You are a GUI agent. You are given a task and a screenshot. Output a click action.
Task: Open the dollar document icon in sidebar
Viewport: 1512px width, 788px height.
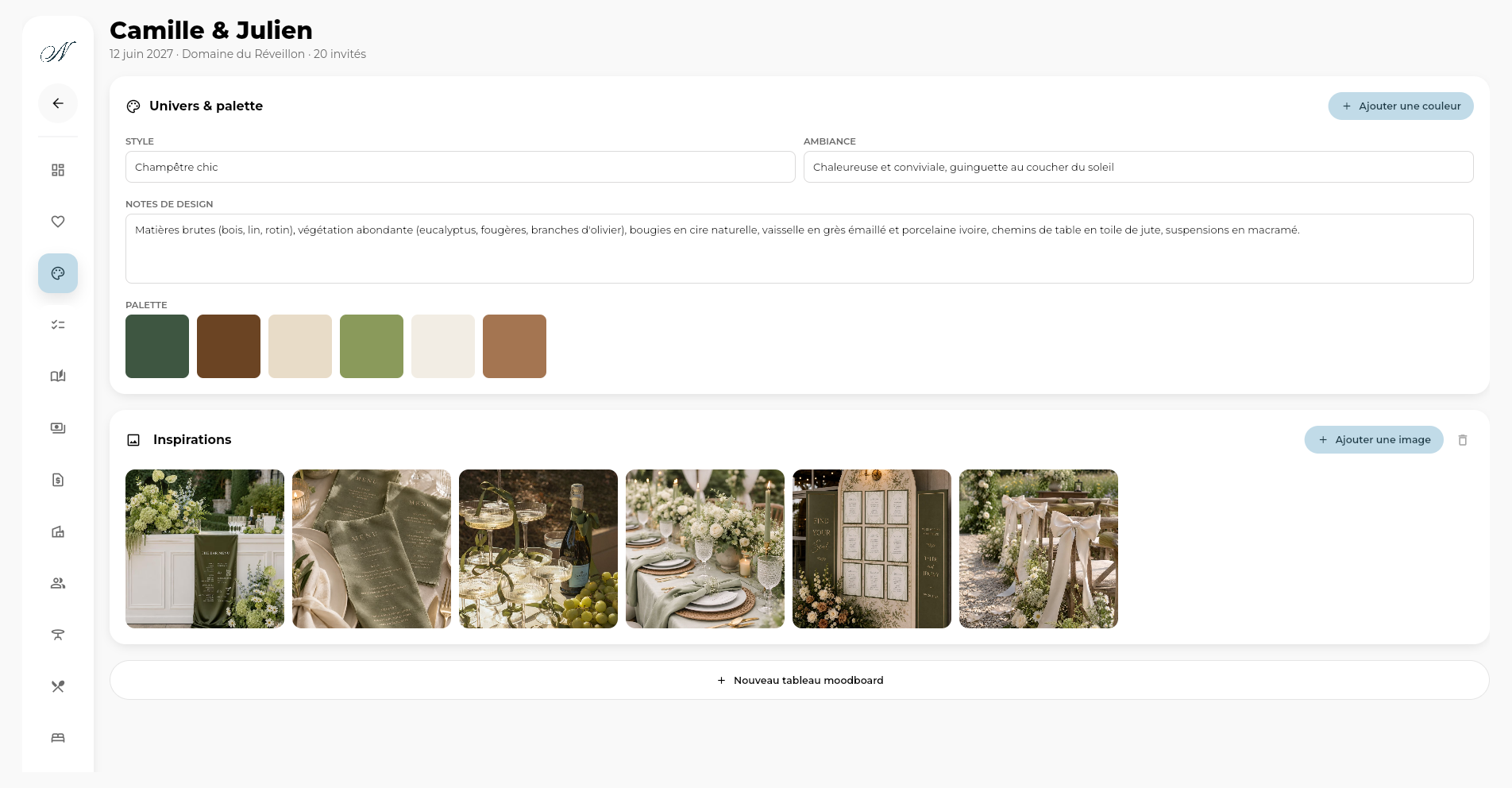click(58, 480)
